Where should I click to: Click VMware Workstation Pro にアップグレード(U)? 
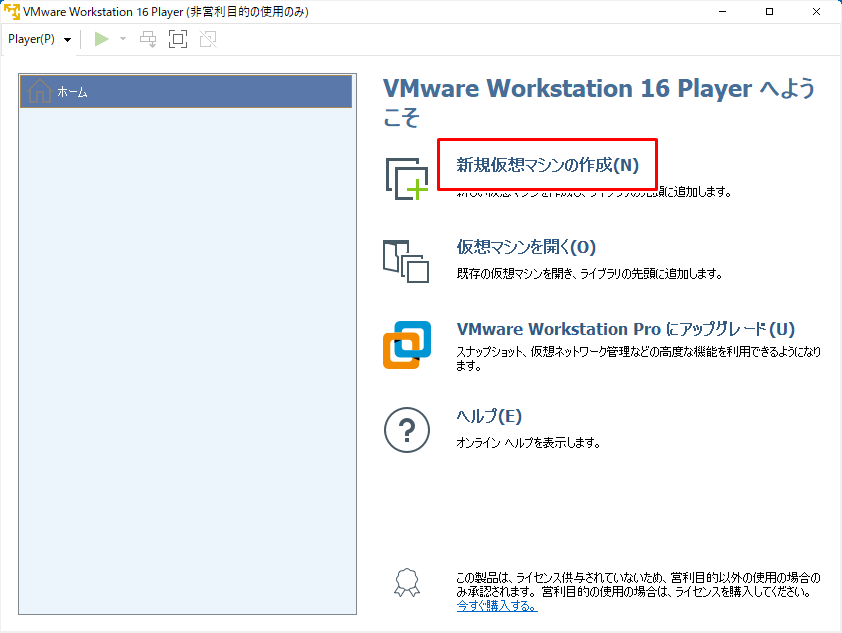click(626, 329)
